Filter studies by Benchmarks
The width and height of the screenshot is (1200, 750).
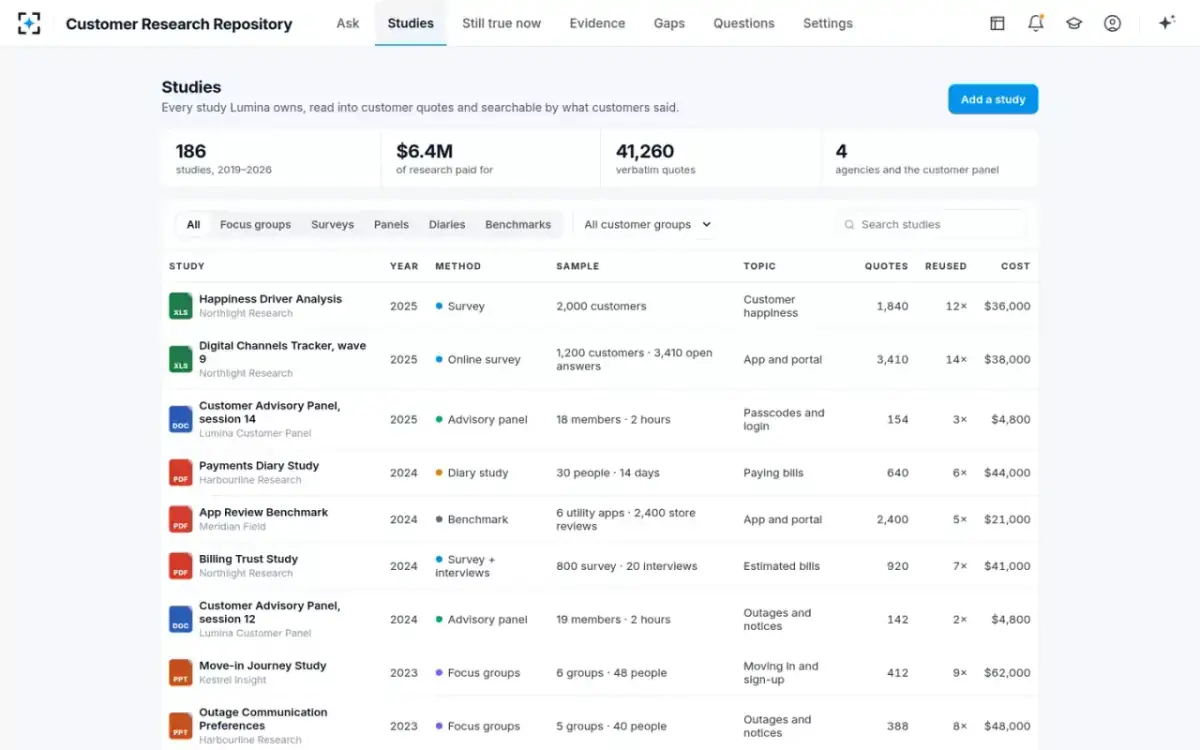point(518,225)
